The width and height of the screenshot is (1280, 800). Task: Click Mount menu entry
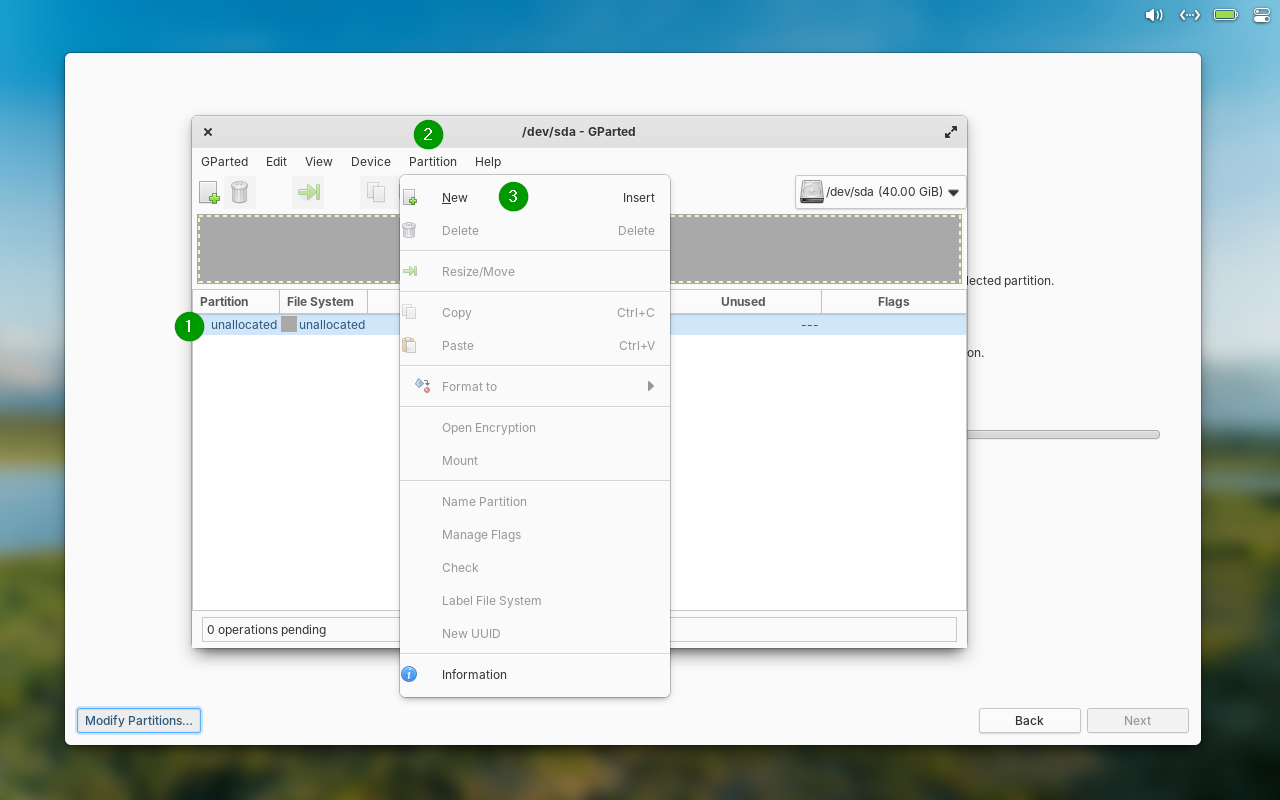coord(535,461)
